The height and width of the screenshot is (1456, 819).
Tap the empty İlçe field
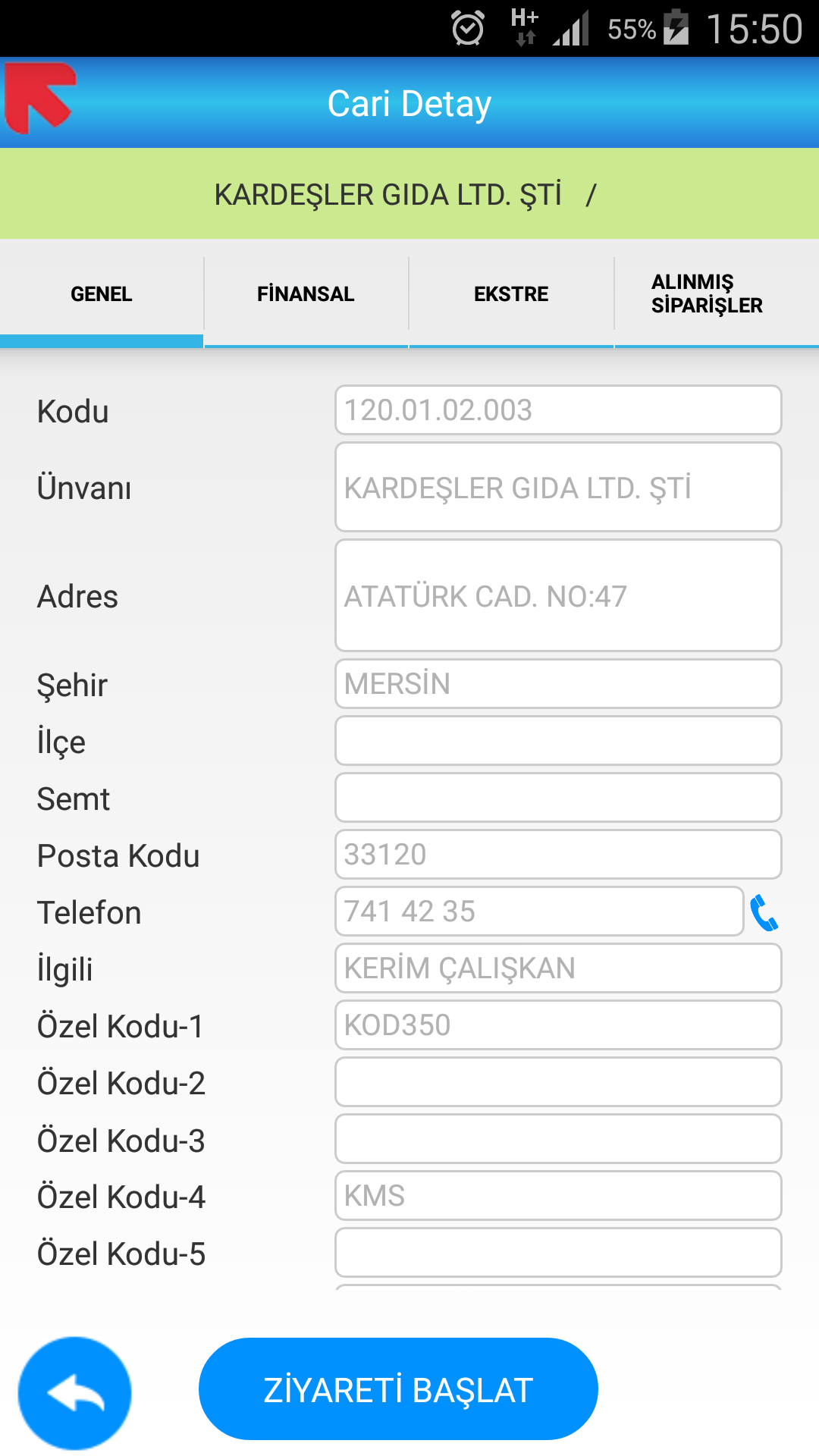coord(558,741)
